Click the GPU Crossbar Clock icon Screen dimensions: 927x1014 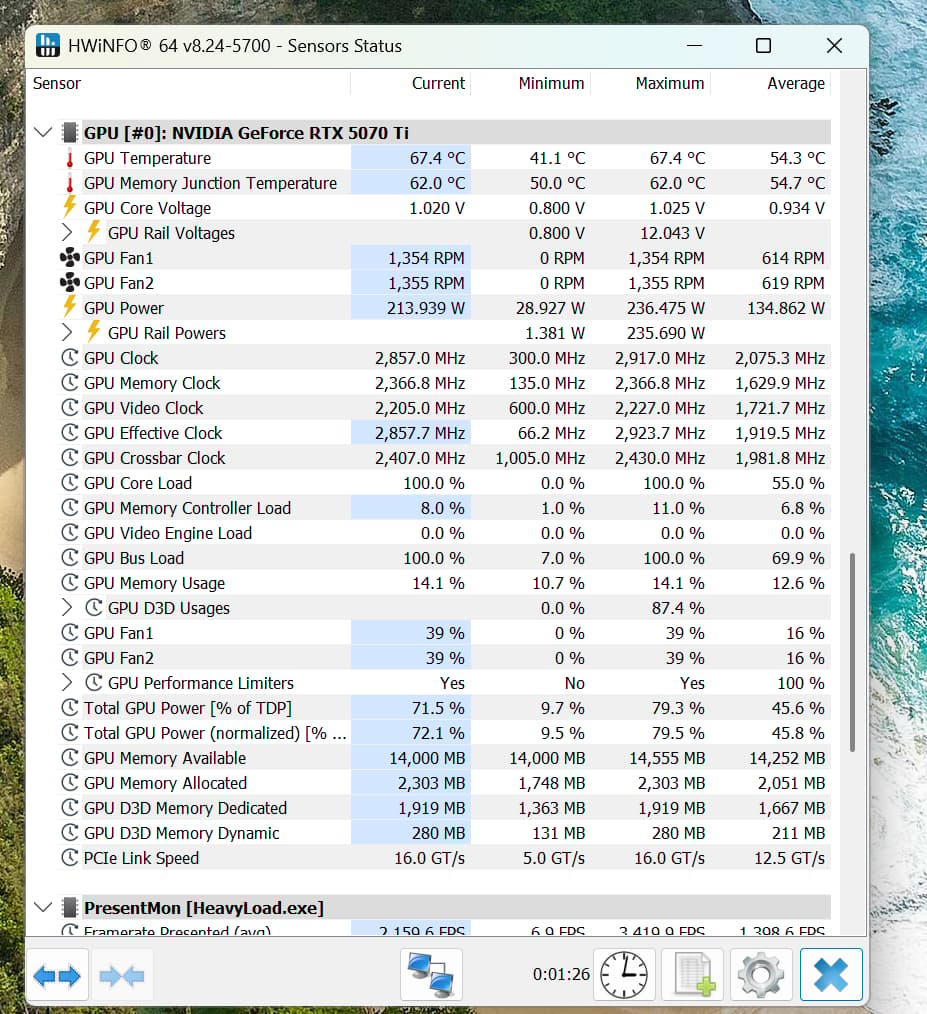pyautogui.click(x=70, y=458)
